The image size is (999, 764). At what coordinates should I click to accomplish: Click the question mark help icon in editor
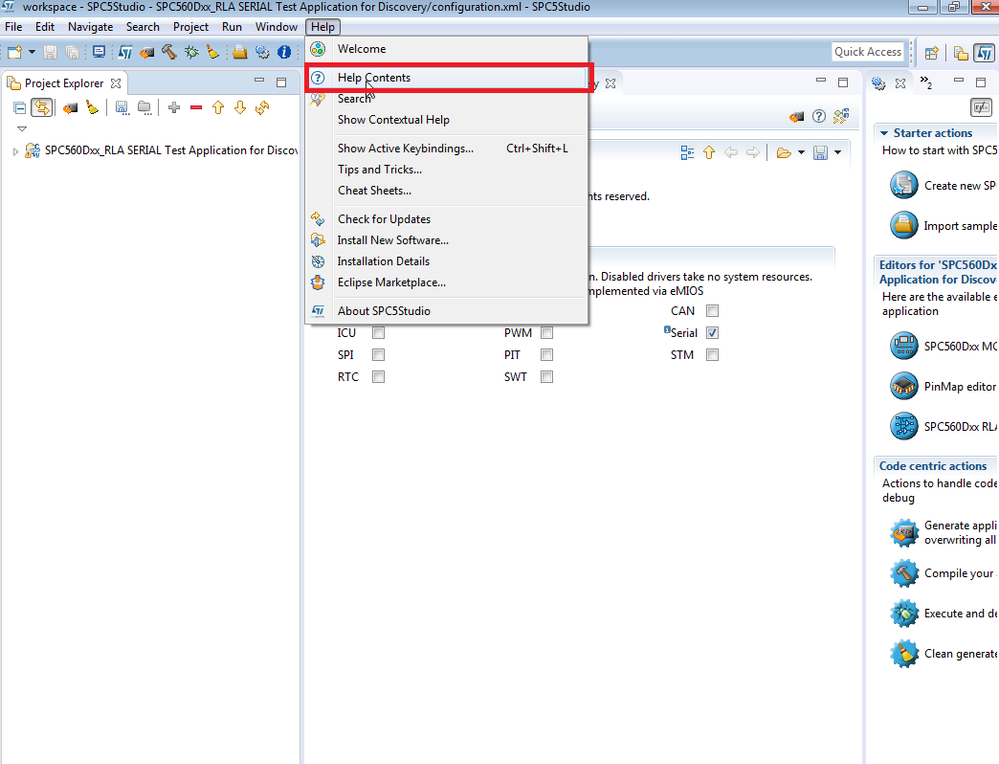tap(819, 116)
